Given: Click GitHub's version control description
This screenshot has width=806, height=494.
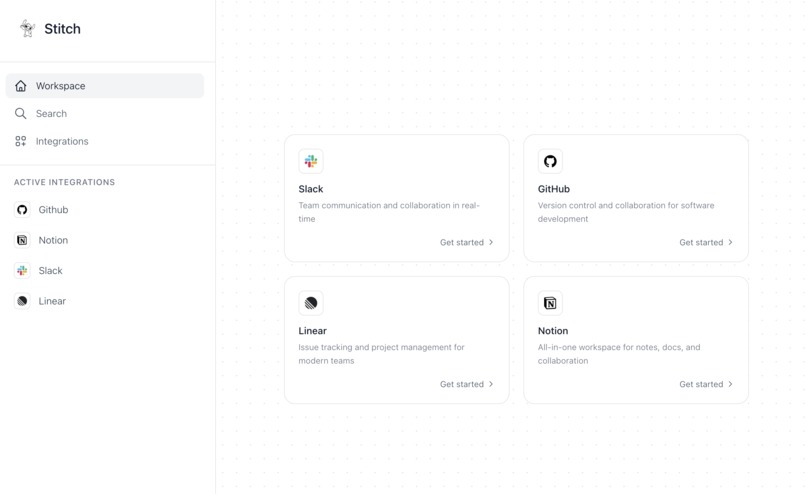Looking at the screenshot, I should [626, 212].
